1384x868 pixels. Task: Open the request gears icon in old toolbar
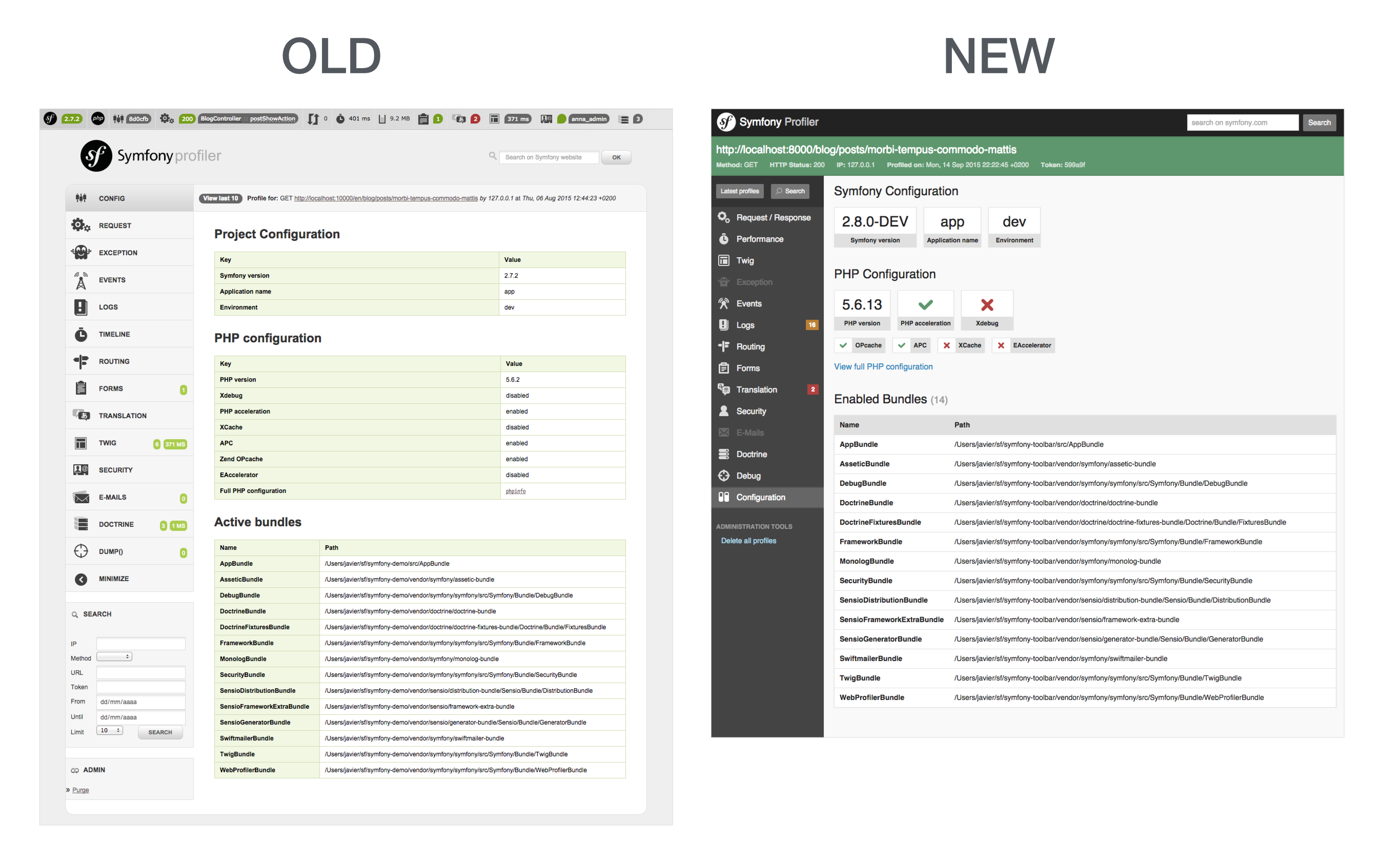[167, 119]
